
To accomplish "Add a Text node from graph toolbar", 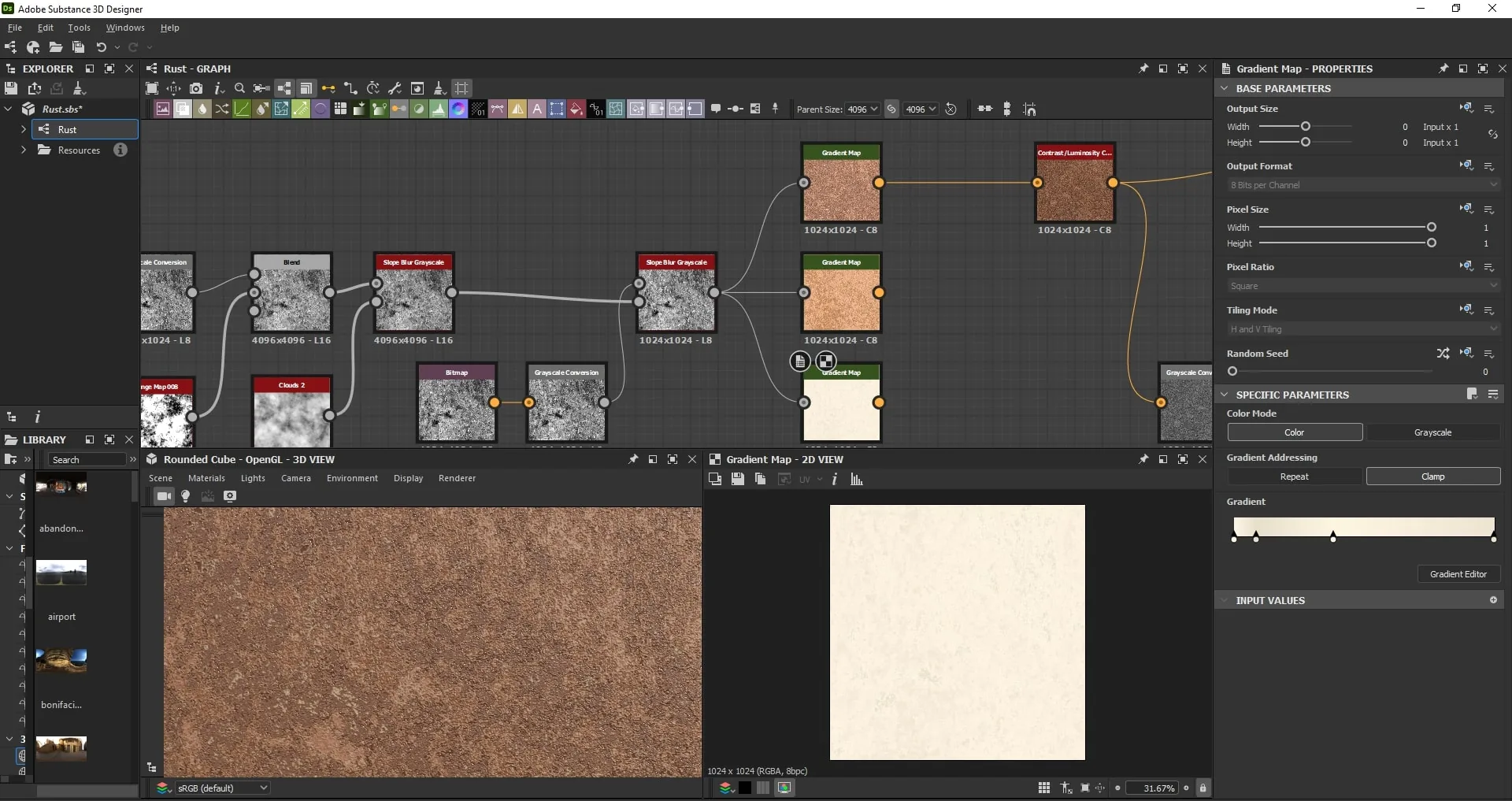I will pos(537,109).
